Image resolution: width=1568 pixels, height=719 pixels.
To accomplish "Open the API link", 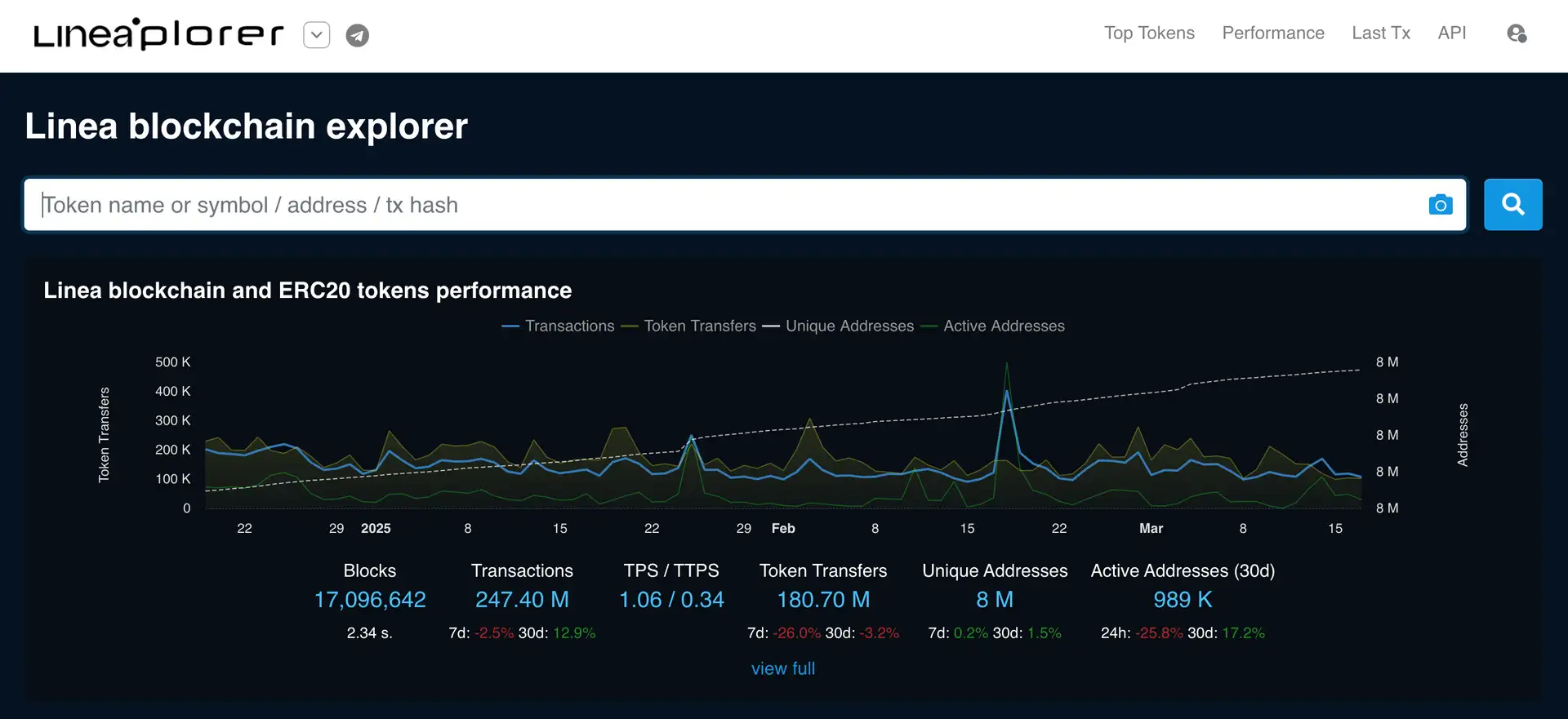I will pyautogui.click(x=1451, y=33).
